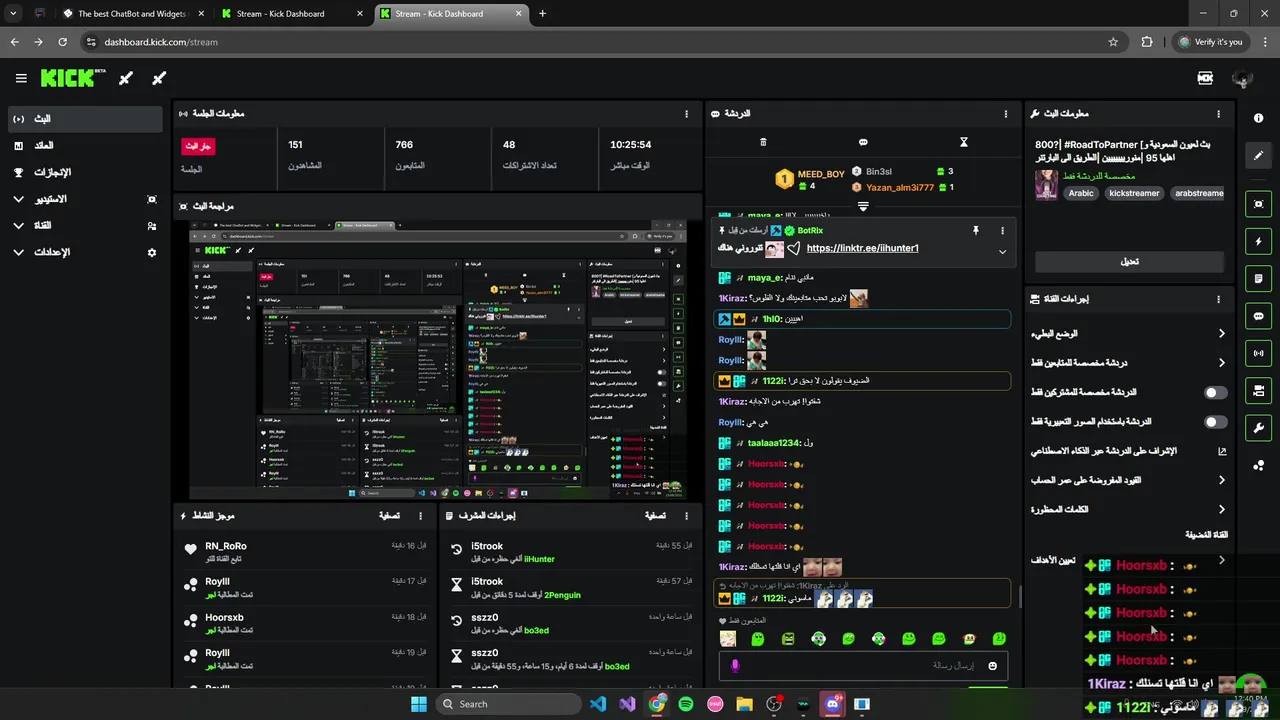The image size is (1280, 720).
Task: Click 2Penguin name in moderator actions
Action: click(562, 595)
